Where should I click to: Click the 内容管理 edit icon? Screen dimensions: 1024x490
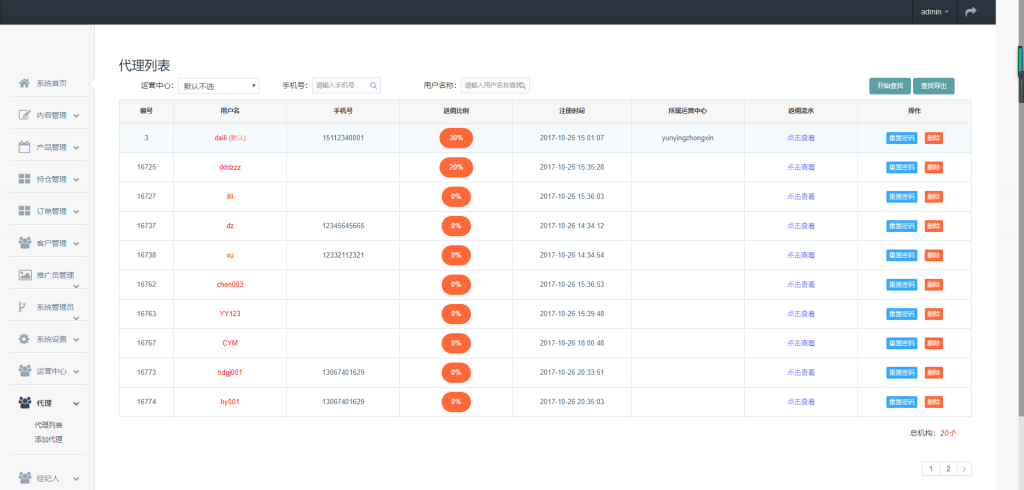[25, 115]
